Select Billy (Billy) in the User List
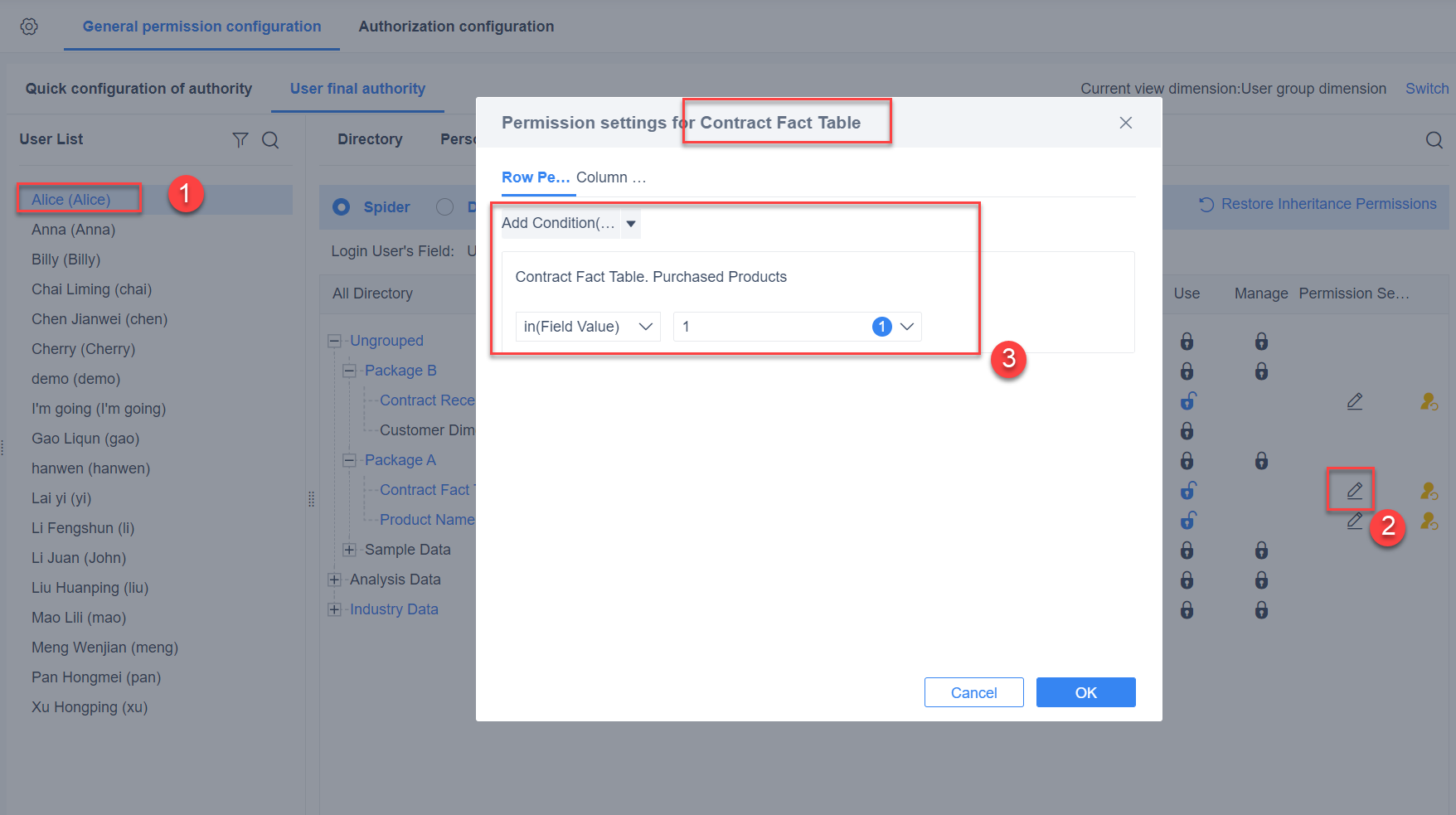 point(66,259)
